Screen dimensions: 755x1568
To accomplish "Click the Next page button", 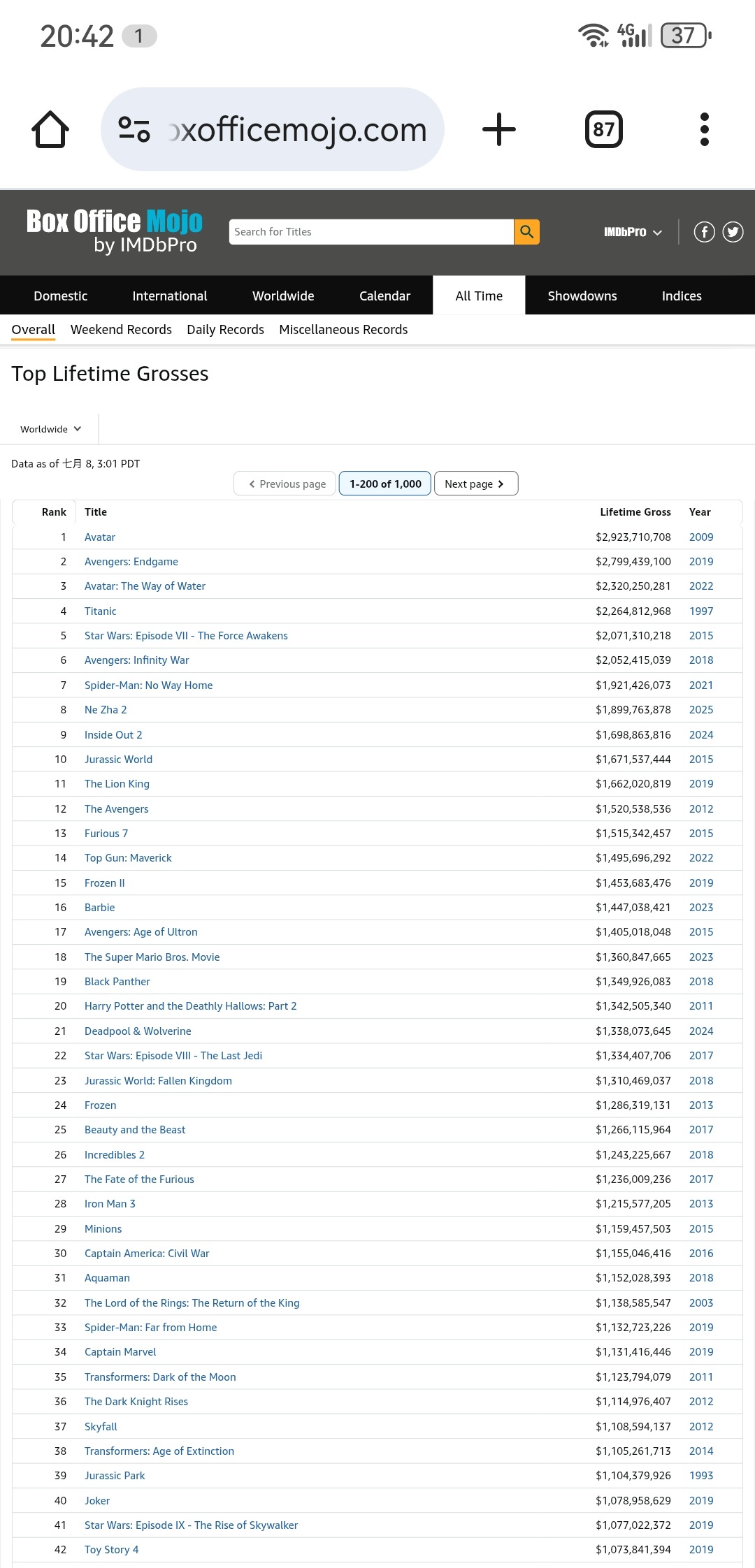I will pos(475,484).
